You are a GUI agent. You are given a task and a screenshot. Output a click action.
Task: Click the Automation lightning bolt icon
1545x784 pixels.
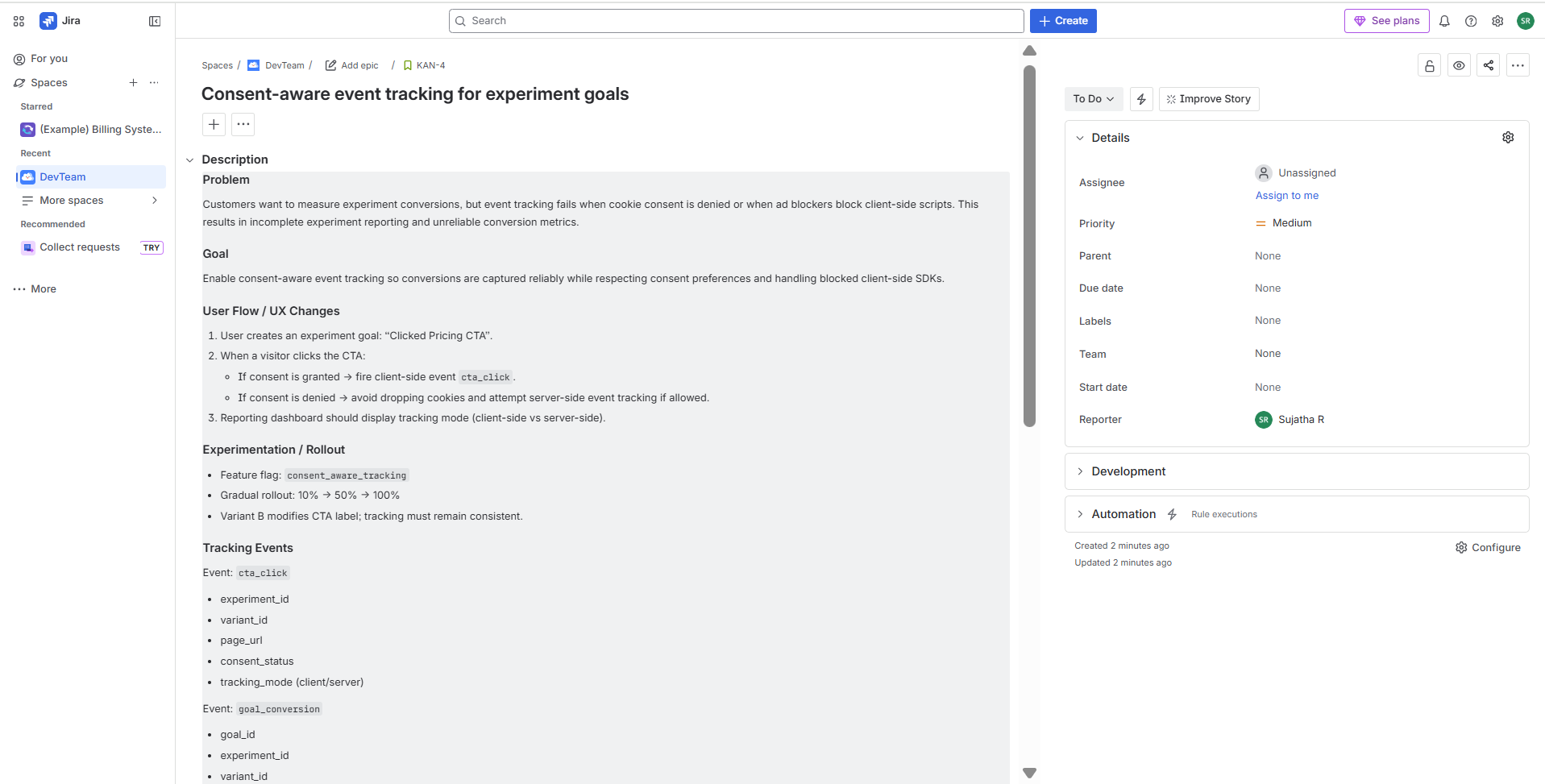(1172, 514)
